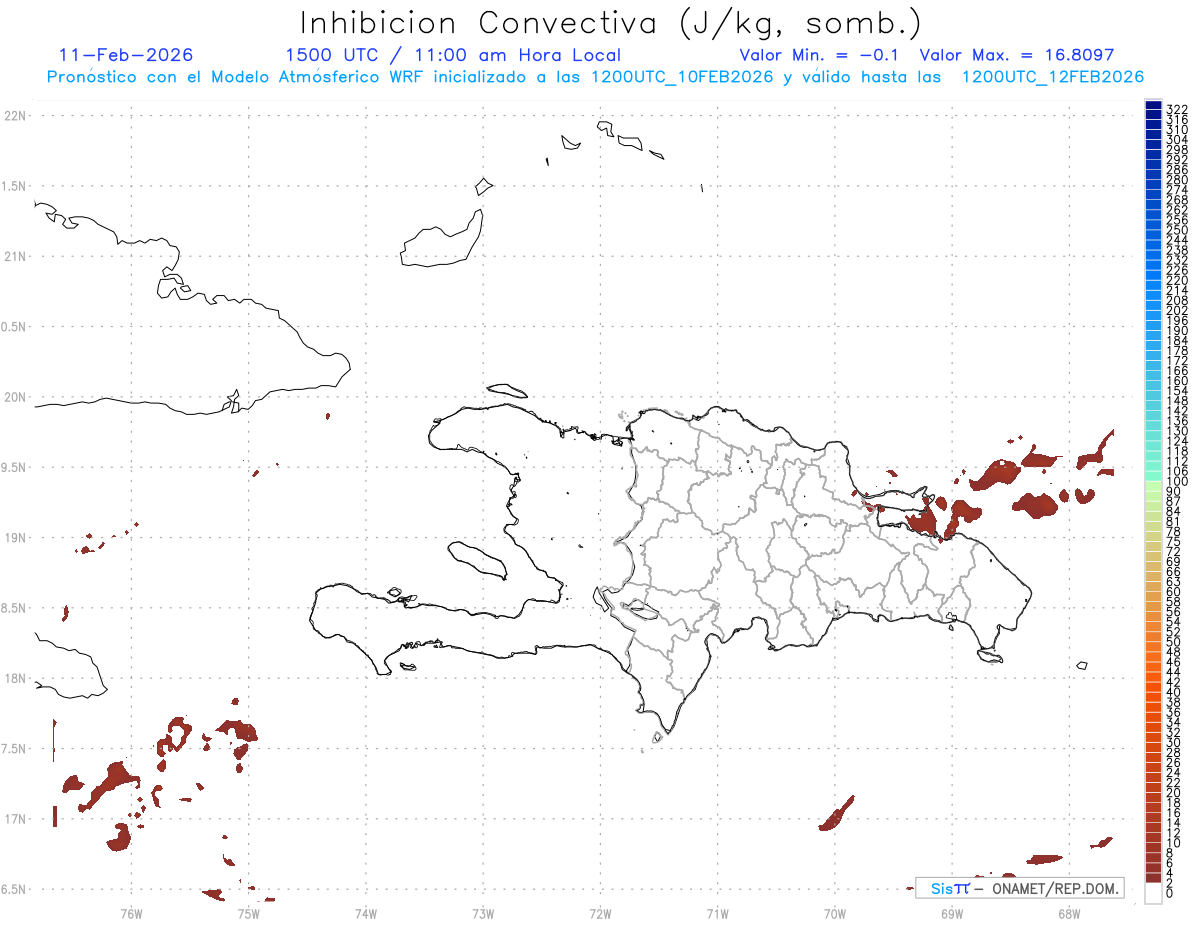Screen dimensions: 1200x927
Task: Click the '71W' longitude label
Action: (717, 912)
